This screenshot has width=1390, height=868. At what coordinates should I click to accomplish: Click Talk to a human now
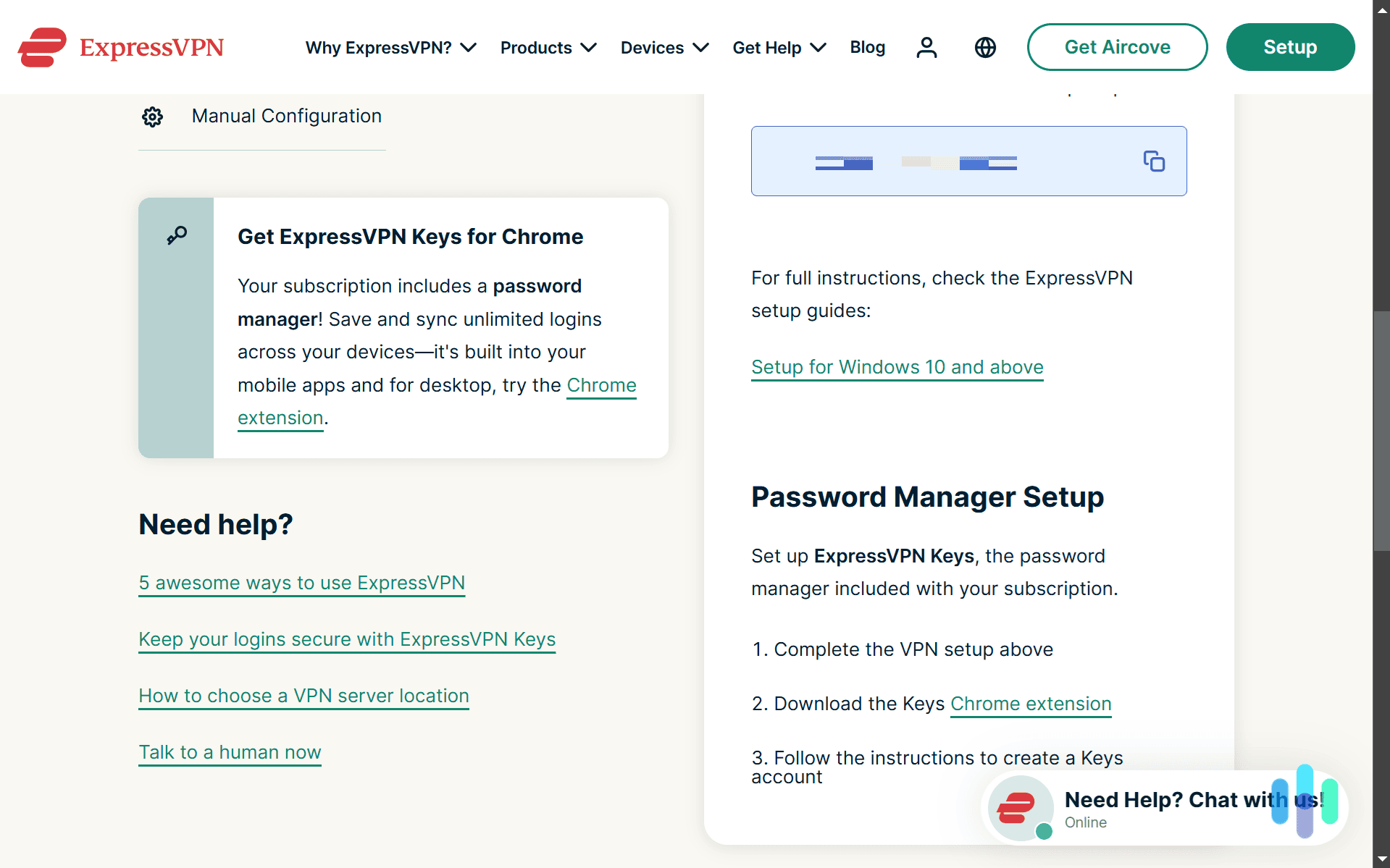pyautogui.click(x=229, y=753)
